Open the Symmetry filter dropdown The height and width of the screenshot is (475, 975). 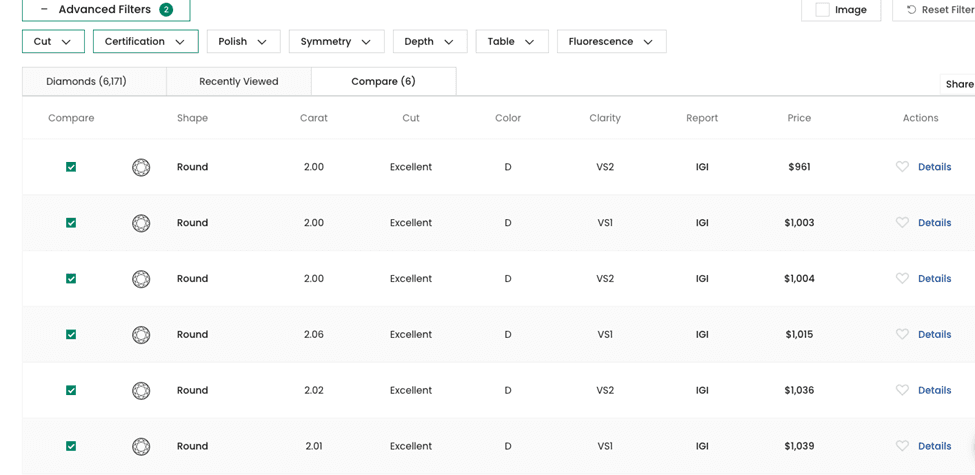(336, 42)
